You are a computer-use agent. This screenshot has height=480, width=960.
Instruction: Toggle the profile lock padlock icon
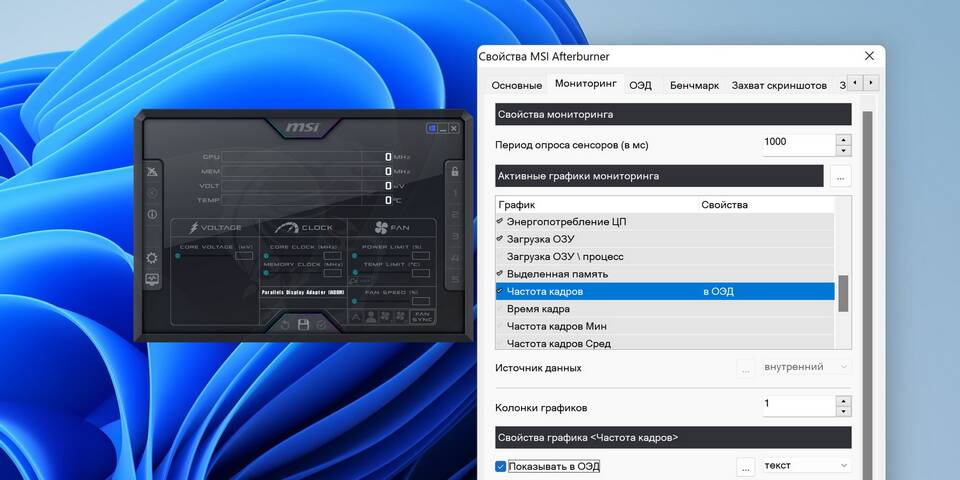(455, 171)
